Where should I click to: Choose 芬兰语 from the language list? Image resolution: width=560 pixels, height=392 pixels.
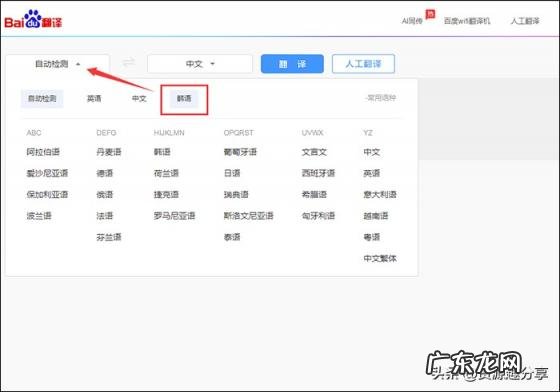click(x=109, y=237)
